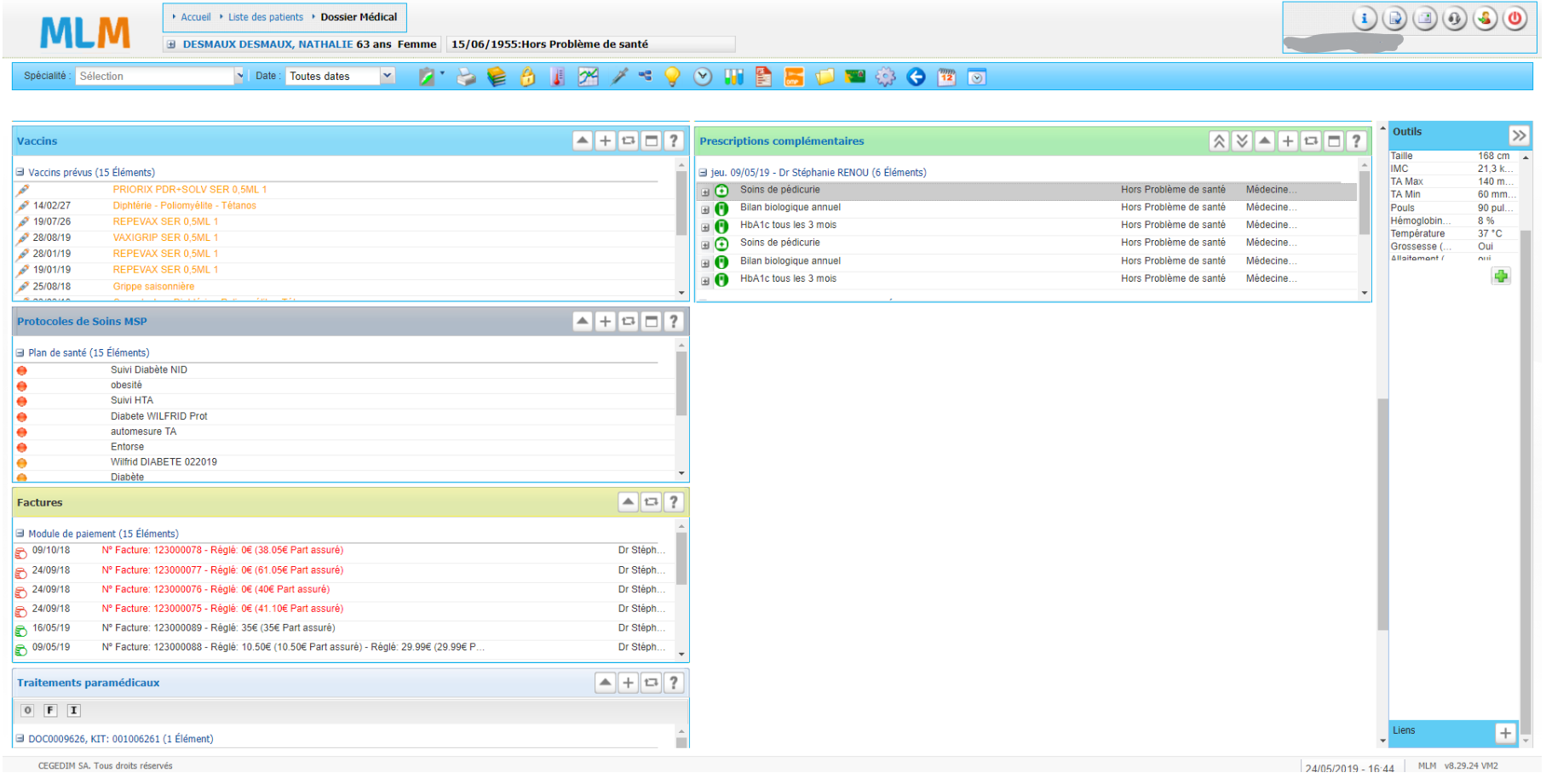Screen dimensions: 1546x784
Task: Open the headset support icon
Action: pos(1455,19)
